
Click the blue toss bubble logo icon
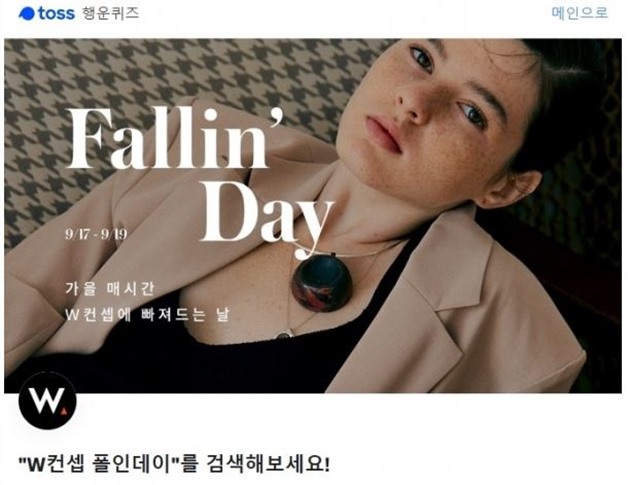(27, 14)
